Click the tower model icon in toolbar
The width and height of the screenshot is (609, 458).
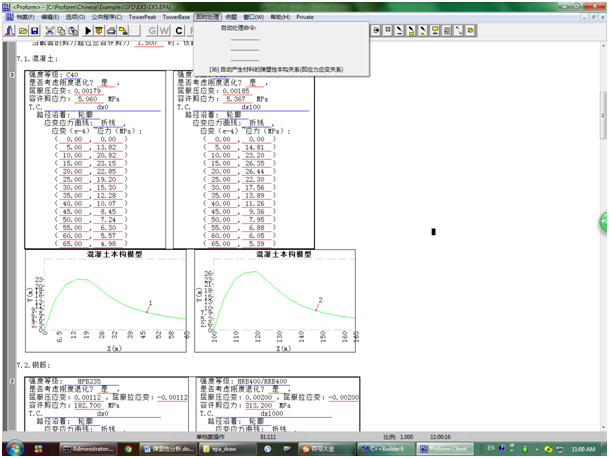coord(10,30)
